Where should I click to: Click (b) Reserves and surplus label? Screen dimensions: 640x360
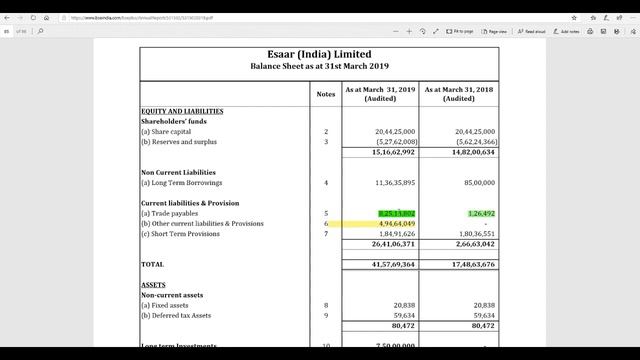point(179,142)
